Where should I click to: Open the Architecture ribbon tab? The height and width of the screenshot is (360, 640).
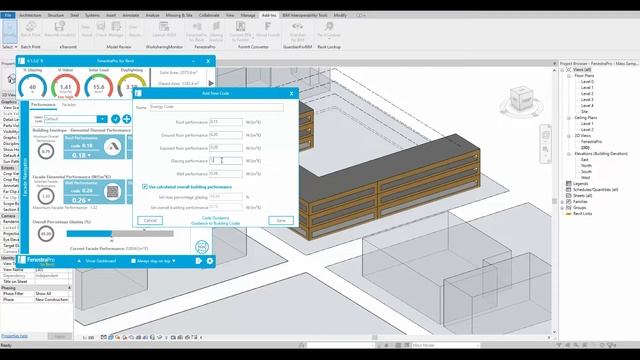click(30, 15)
